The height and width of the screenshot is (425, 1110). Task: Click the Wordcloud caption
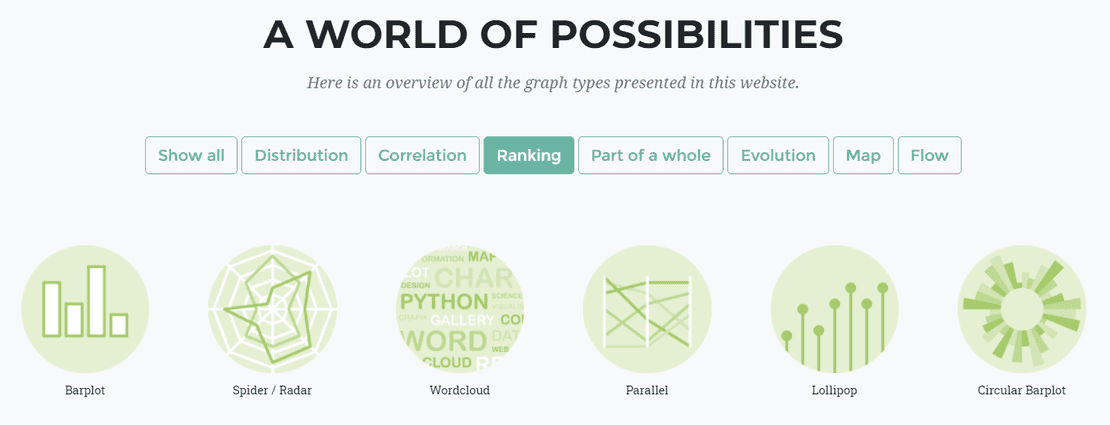point(459,390)
